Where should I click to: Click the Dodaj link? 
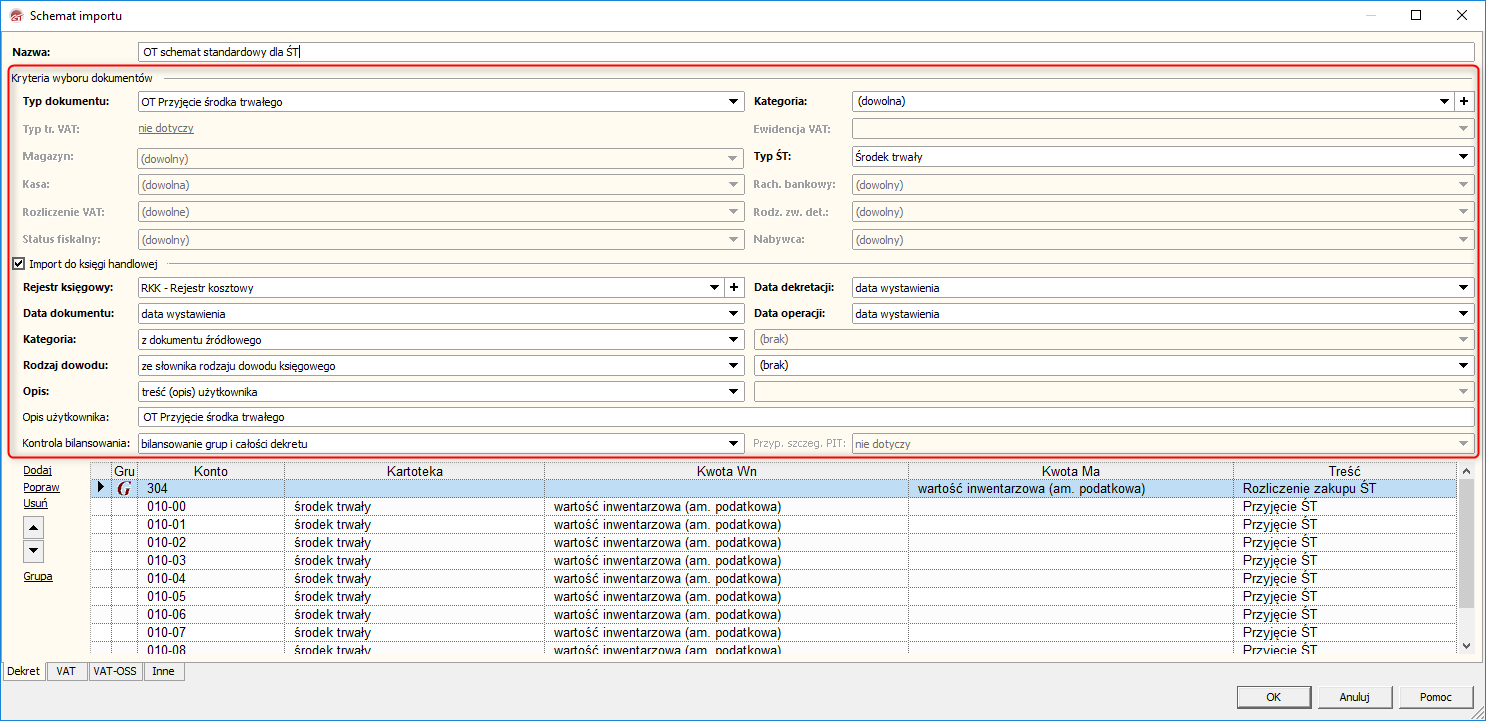(37, 470)
